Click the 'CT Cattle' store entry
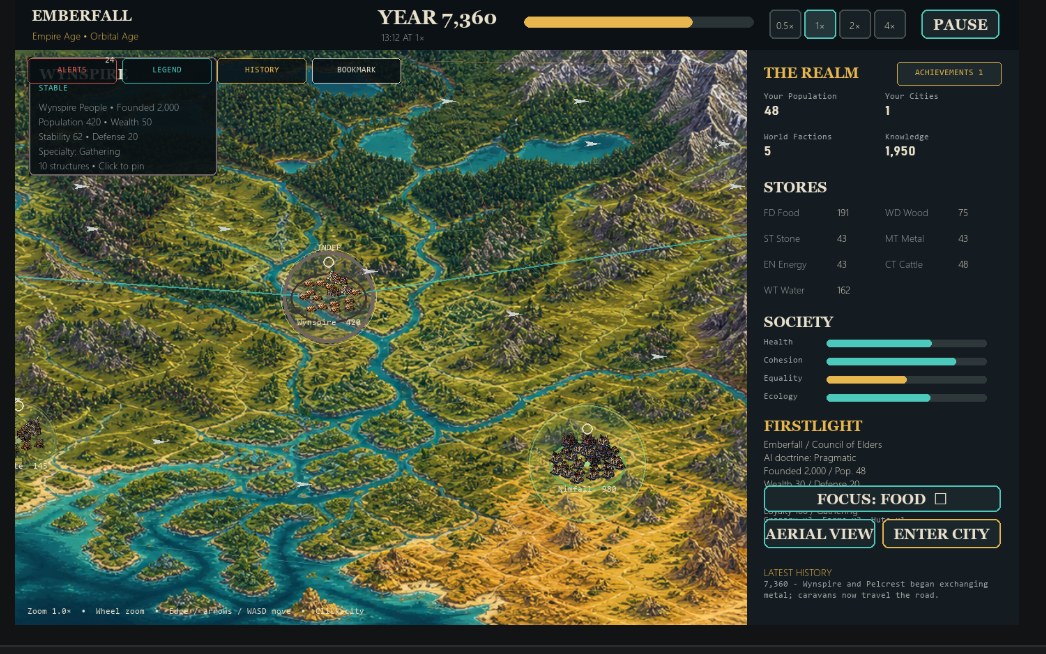 tap(927, 265)
